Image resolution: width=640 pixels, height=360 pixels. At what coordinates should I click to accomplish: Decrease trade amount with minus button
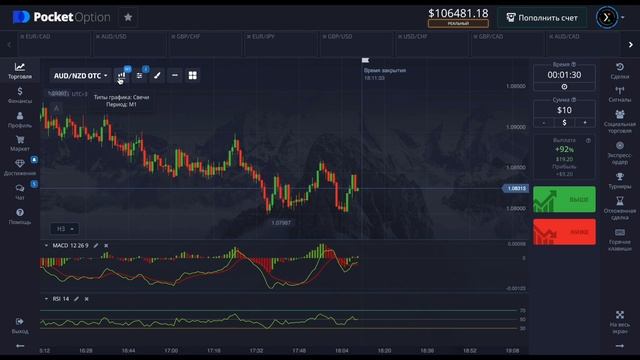544,122
